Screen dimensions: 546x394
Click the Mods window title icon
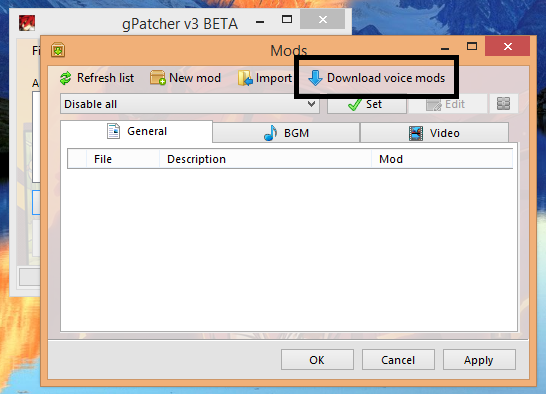point(58,50)
